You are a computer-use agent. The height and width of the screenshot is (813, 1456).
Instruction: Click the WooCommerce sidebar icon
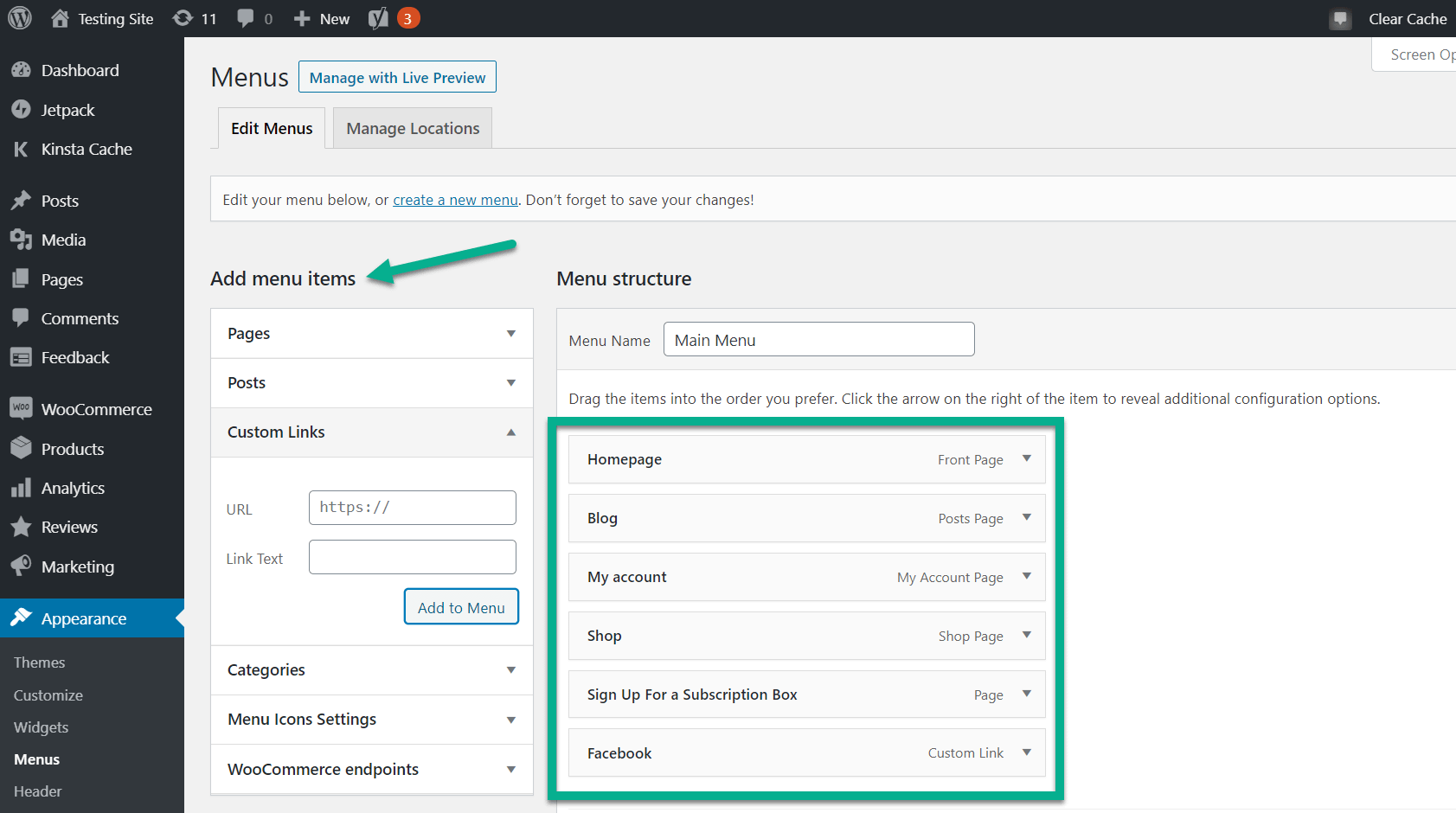pos(21,408)
